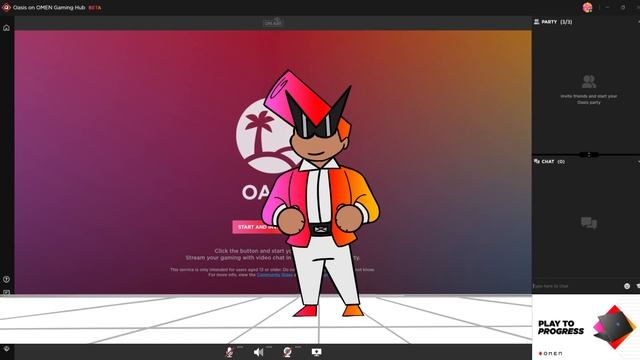Toggle the disabled webcam icon
Viewport: 640px width, 360px height.
[287, 352]
